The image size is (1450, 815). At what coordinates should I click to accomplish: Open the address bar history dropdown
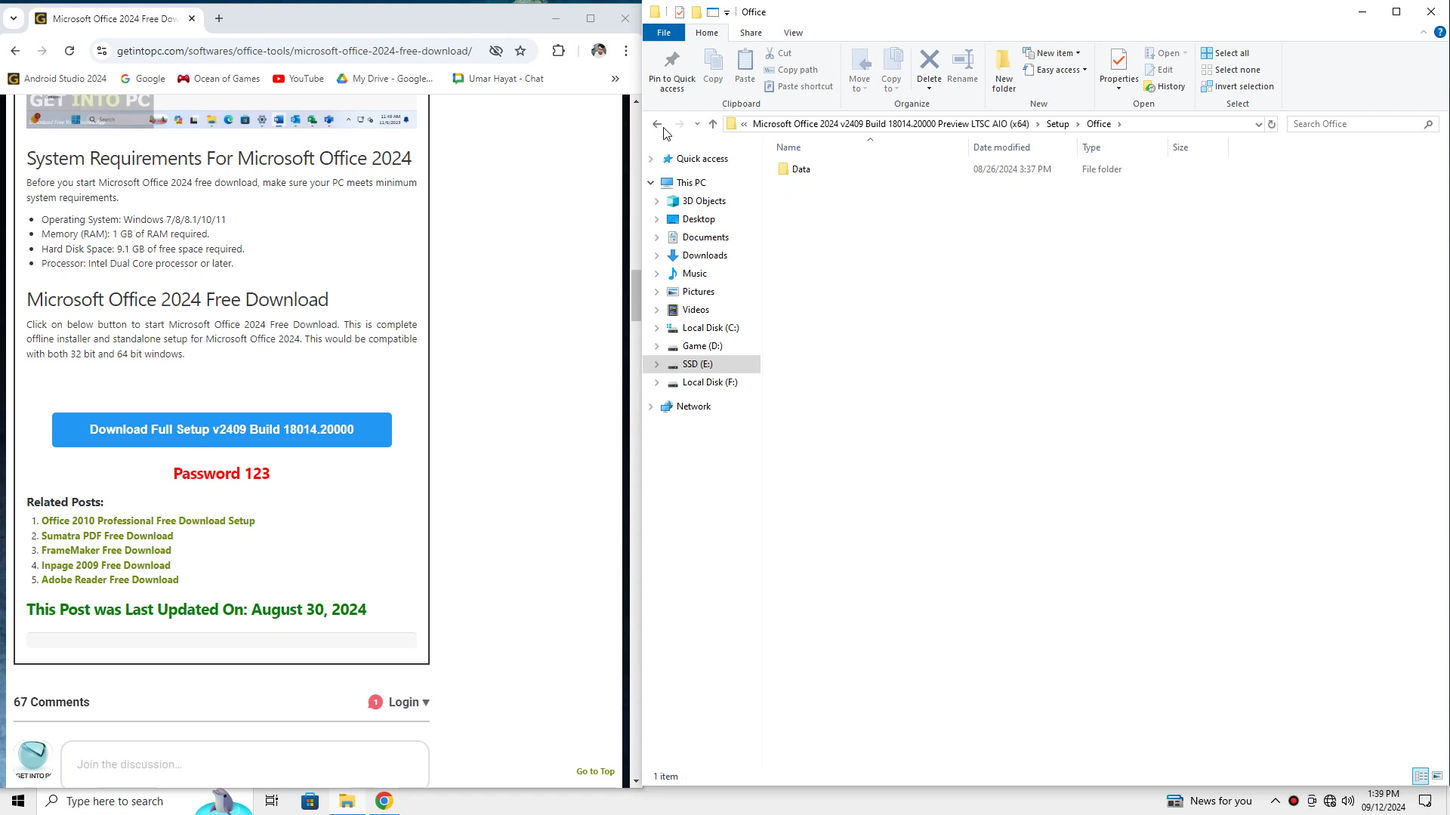(1258, 124)
